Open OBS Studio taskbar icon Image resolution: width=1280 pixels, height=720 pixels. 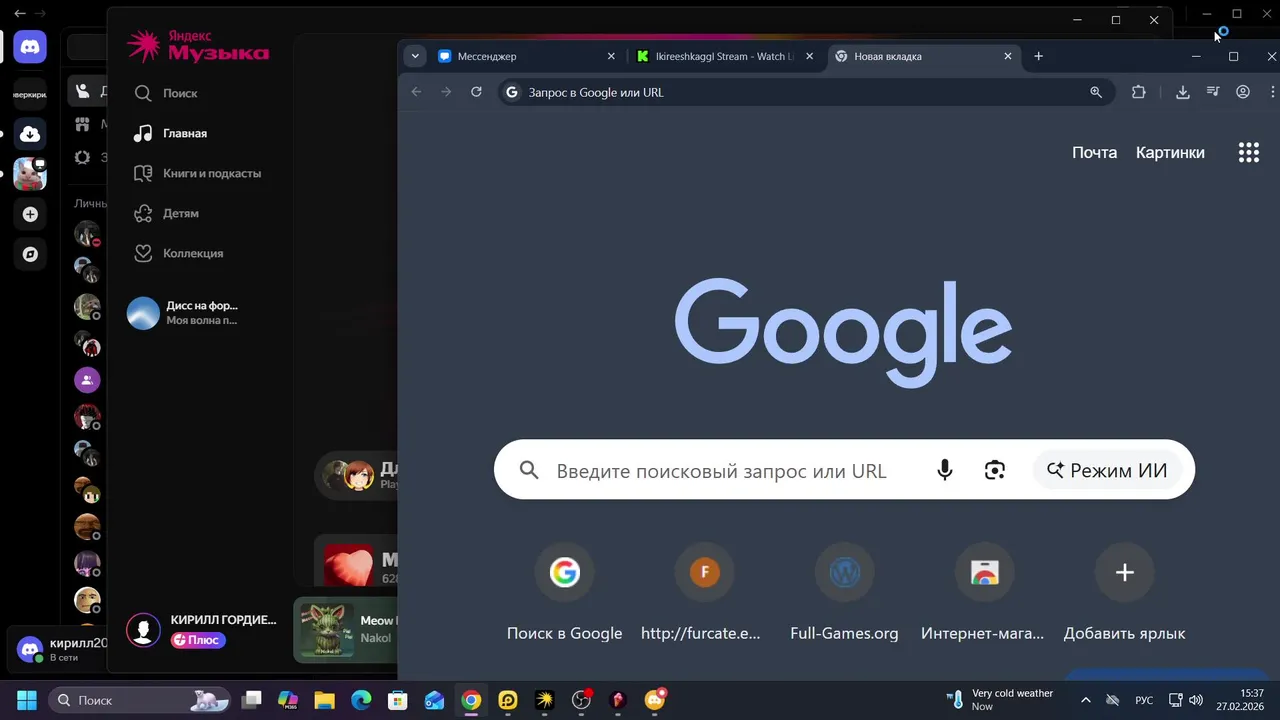tap(581, 700)
